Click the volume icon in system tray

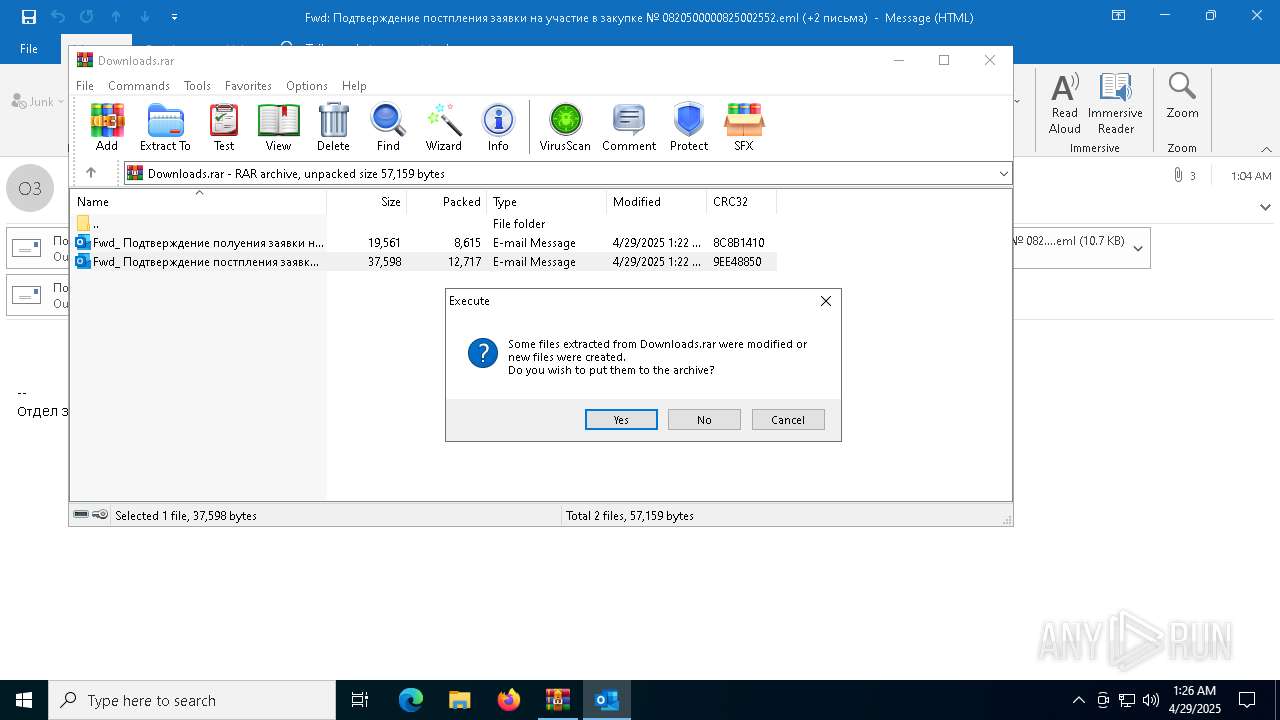pyautogui.click(x=1150, y=700)
